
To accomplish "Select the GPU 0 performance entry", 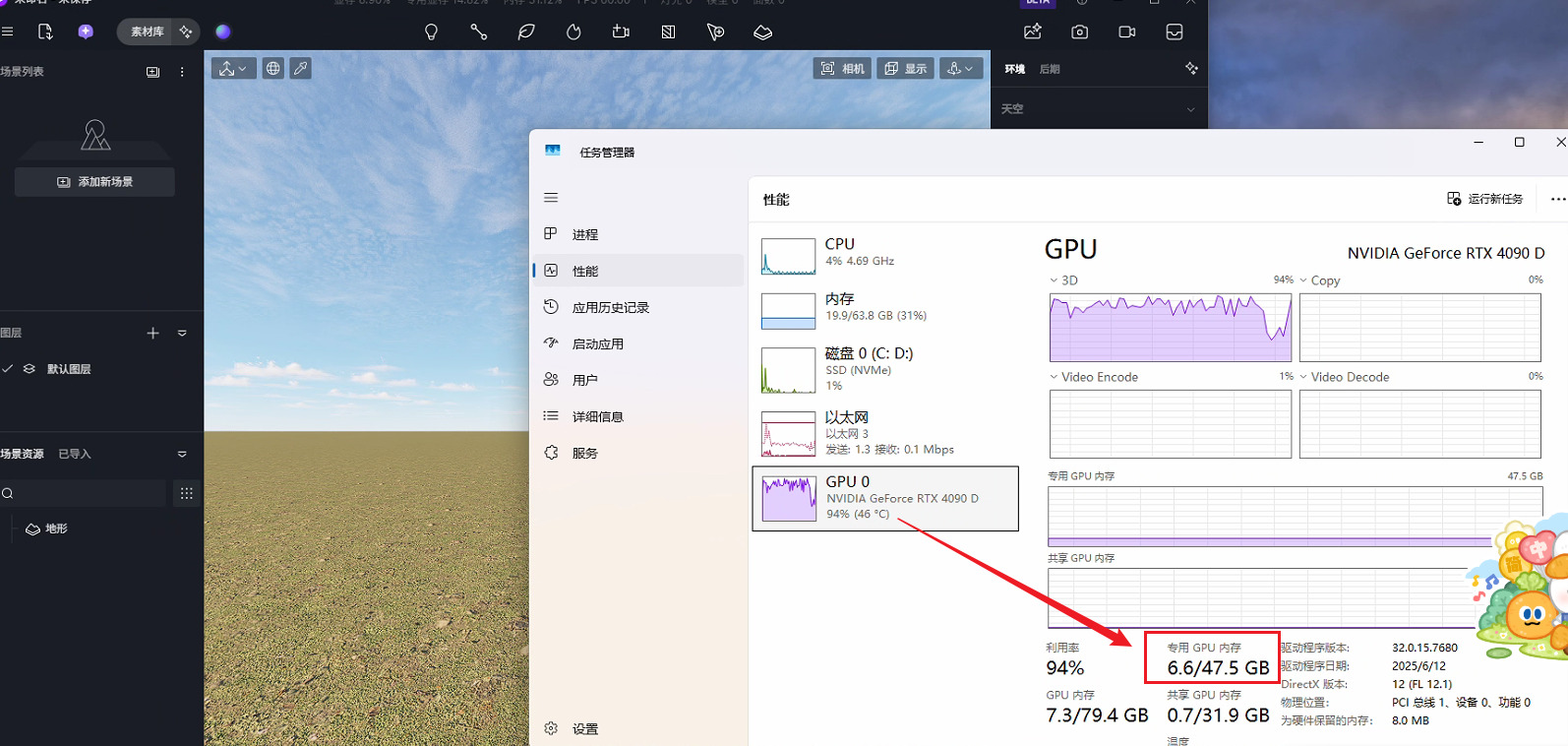I will (885, 499).
